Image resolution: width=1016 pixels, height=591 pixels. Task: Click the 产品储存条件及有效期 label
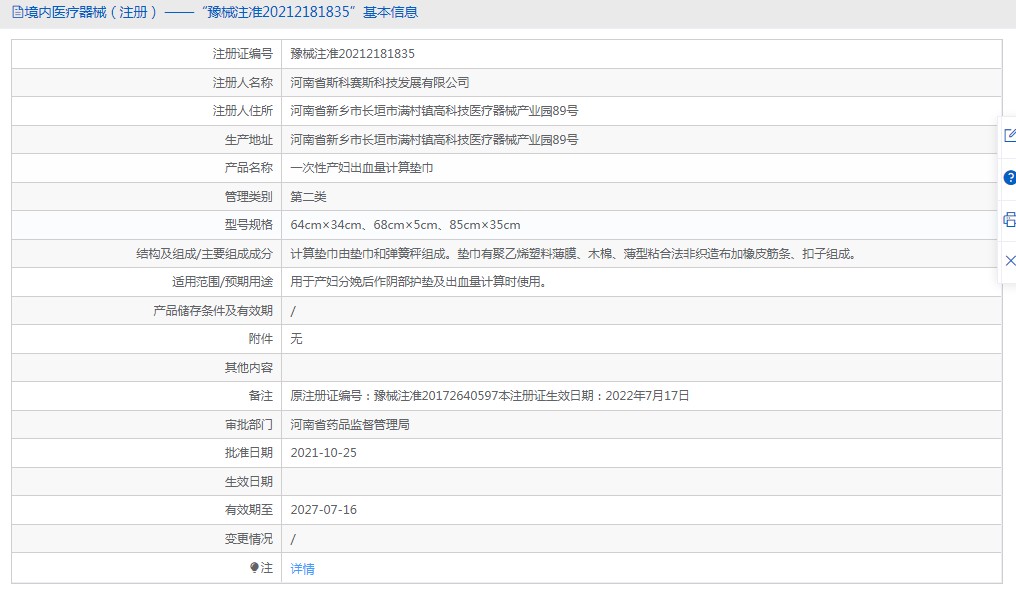pos(213,310)
